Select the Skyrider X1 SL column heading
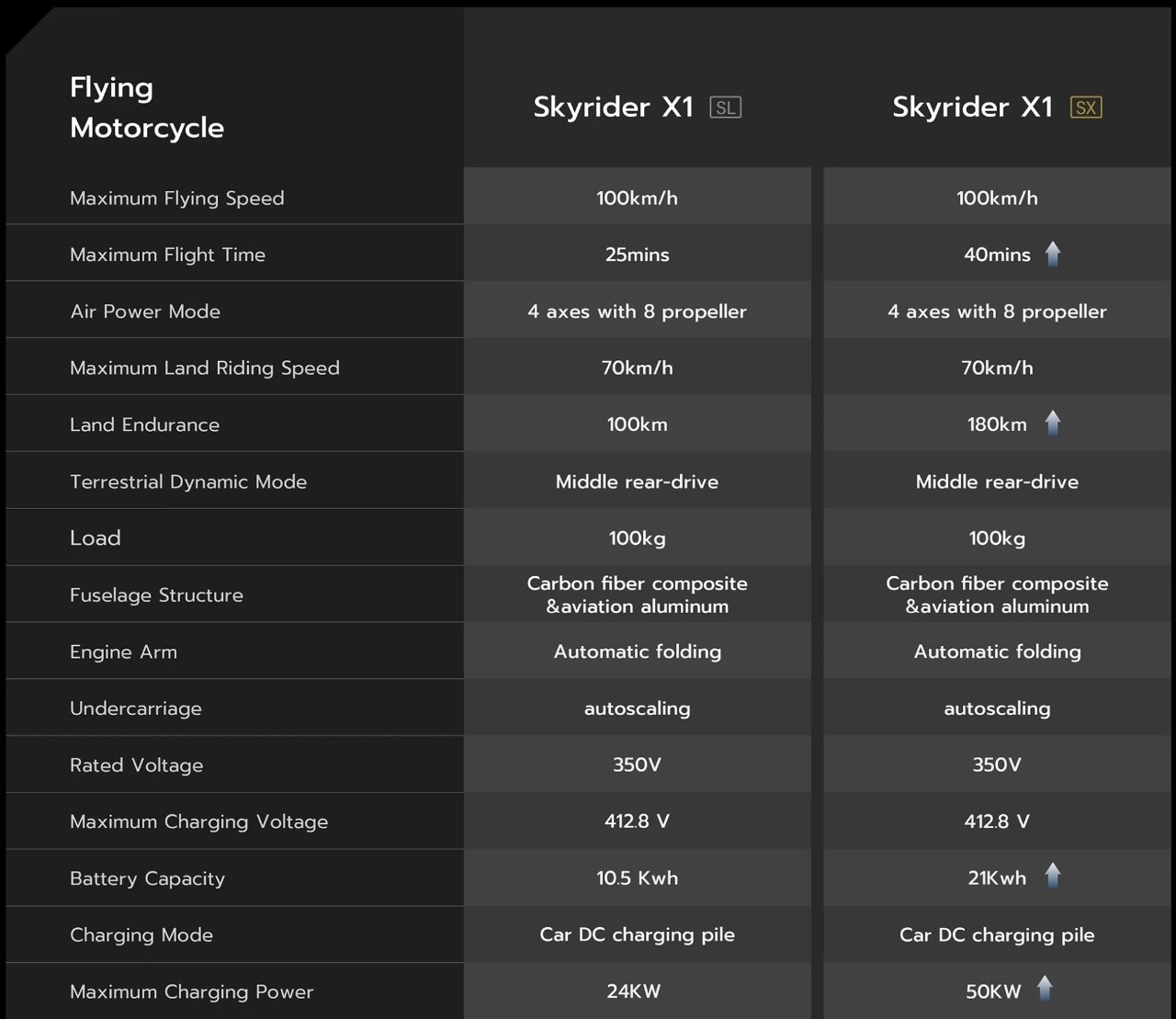This screenshot has height=1019, width=1176. point(614,107)
